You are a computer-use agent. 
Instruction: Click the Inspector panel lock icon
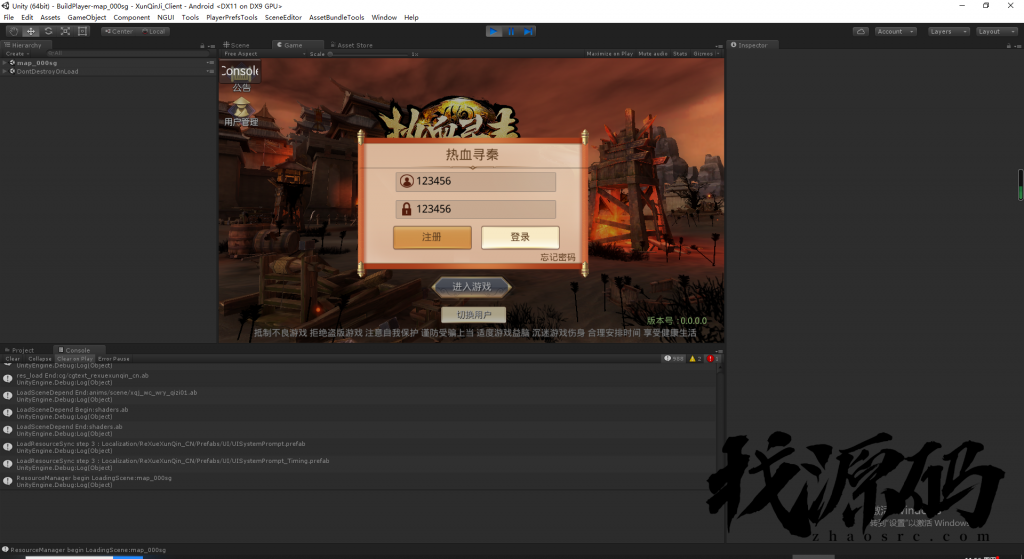click(1009, 46)
